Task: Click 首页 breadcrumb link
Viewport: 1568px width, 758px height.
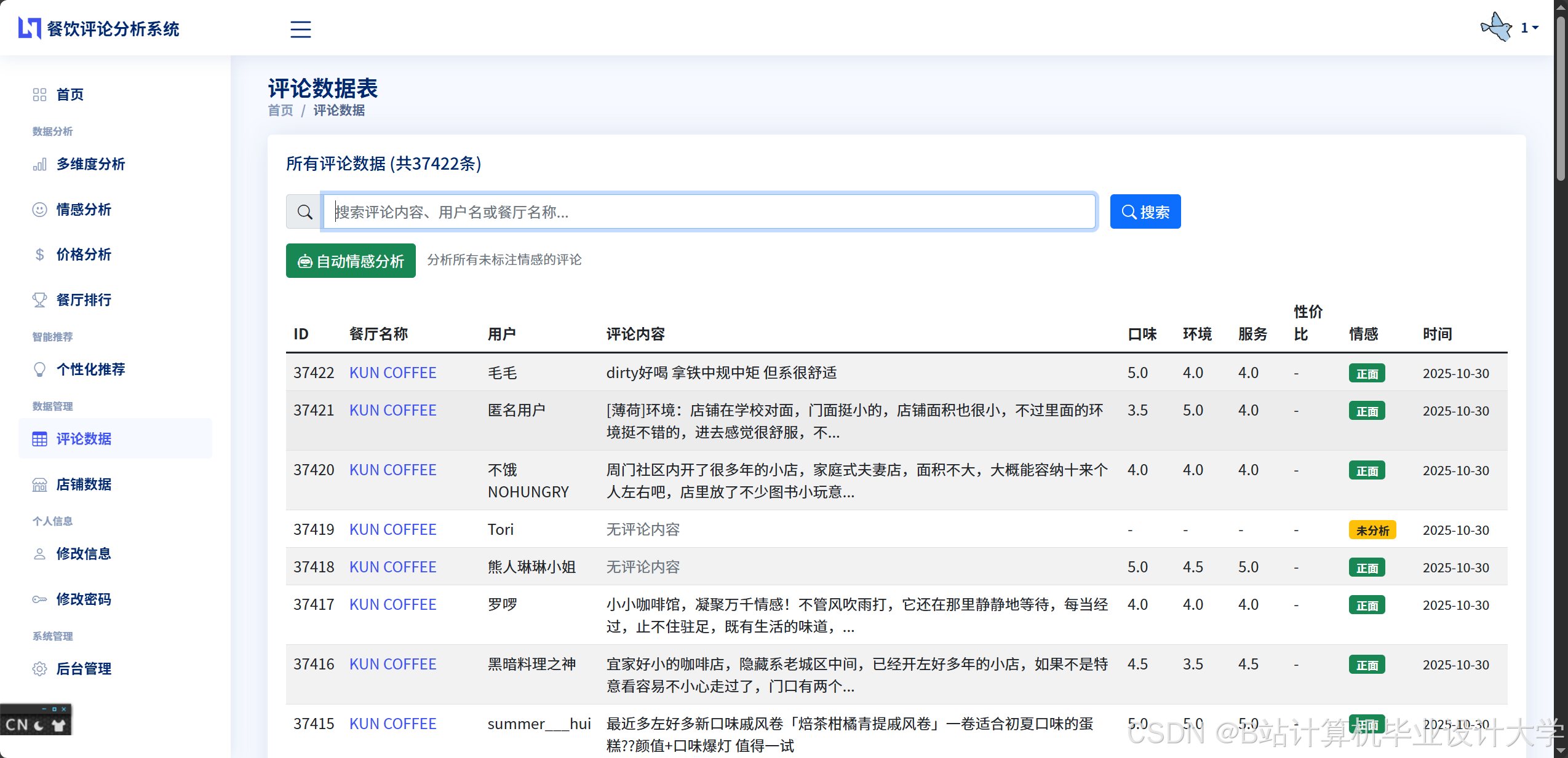Action: 281,111
